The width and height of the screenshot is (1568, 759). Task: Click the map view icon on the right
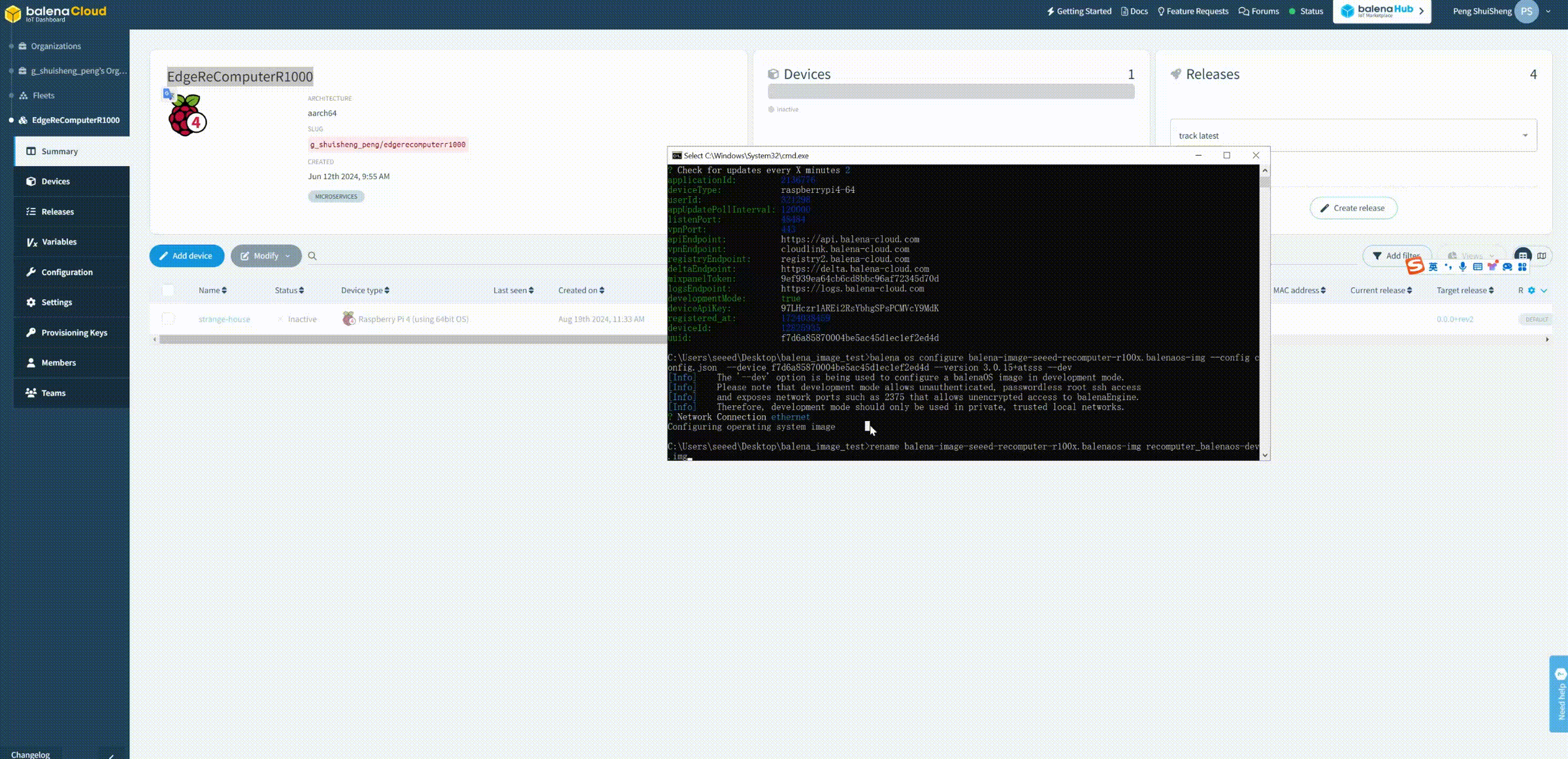(x=1542, y=256)
